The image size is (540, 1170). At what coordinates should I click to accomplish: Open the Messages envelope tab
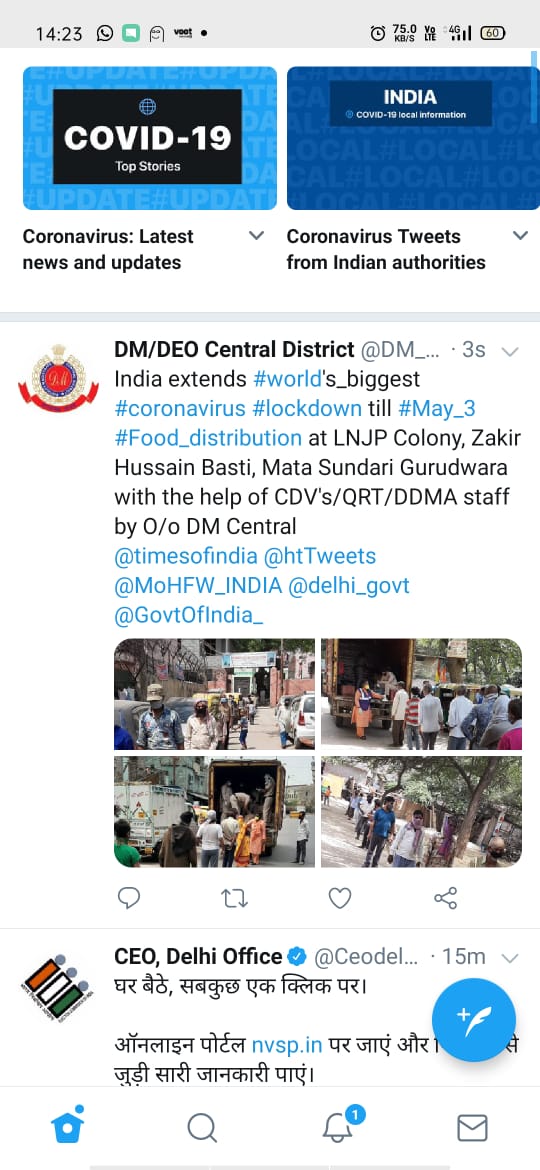pyautogui.click(x=472, y=1127)
